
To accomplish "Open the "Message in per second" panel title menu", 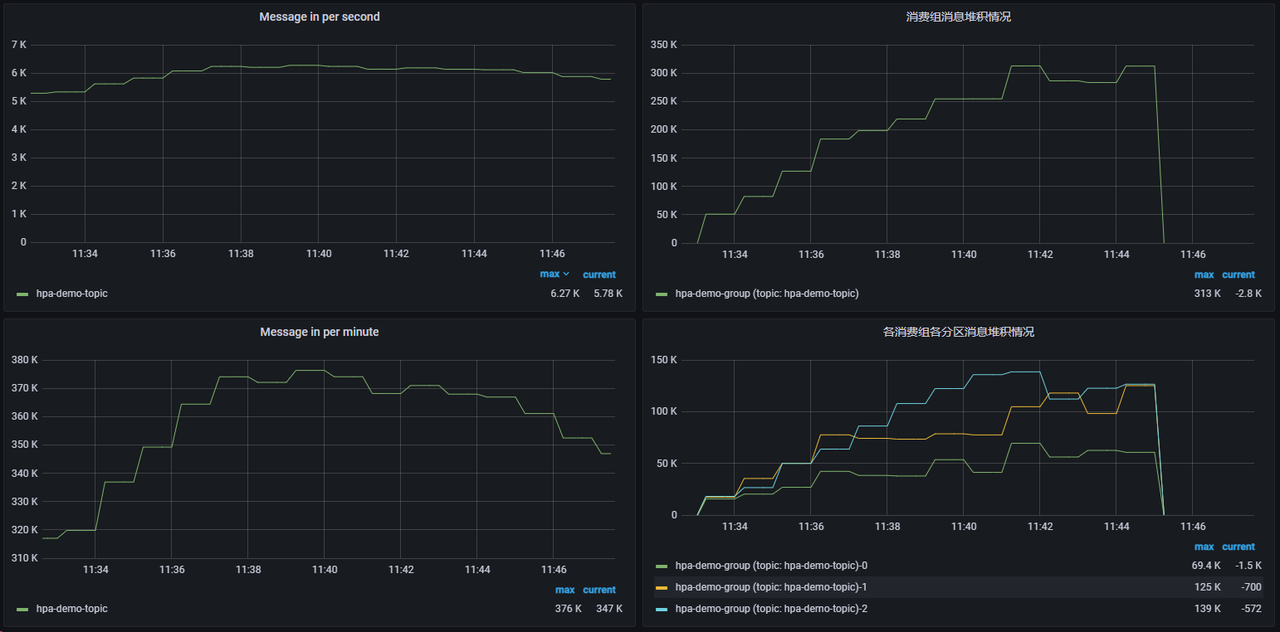I will [319, 17].
